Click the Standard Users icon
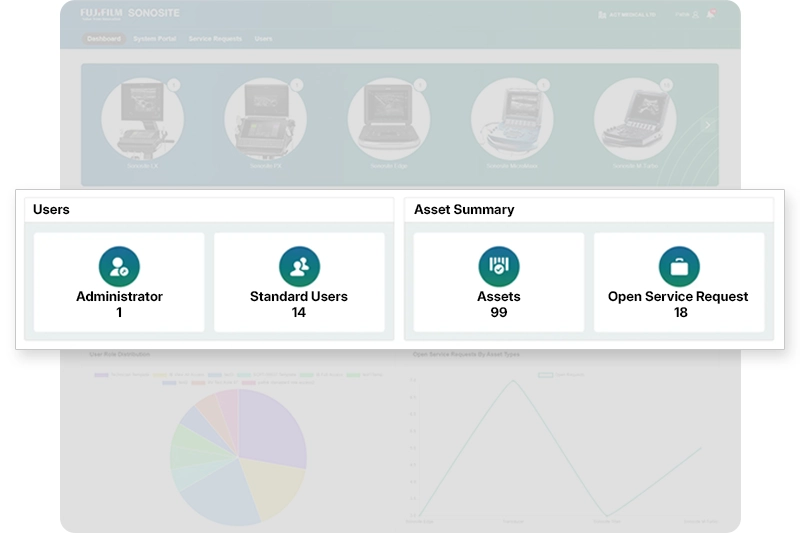Viewport: 800px width, 533px height. click(x=299, y=267)
